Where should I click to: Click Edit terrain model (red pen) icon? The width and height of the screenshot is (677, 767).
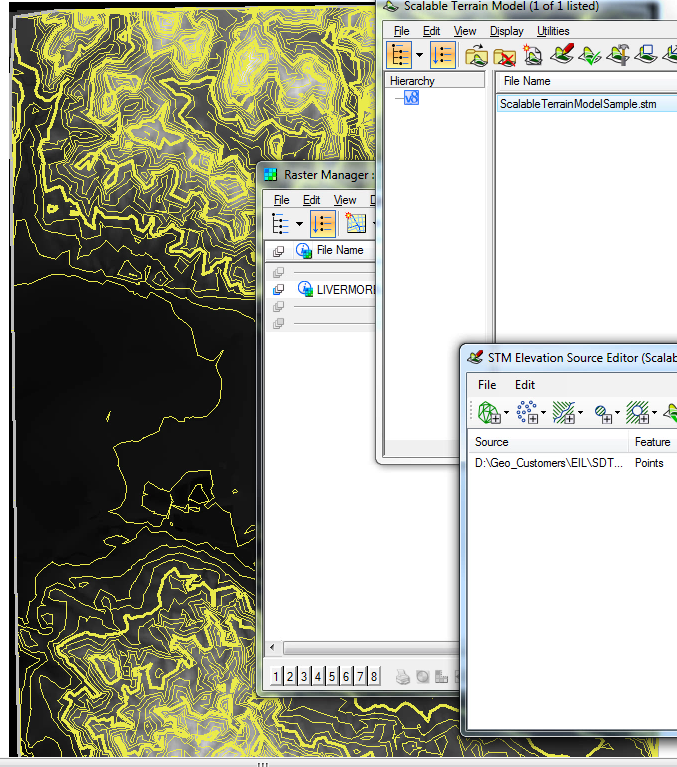(562, 54)
